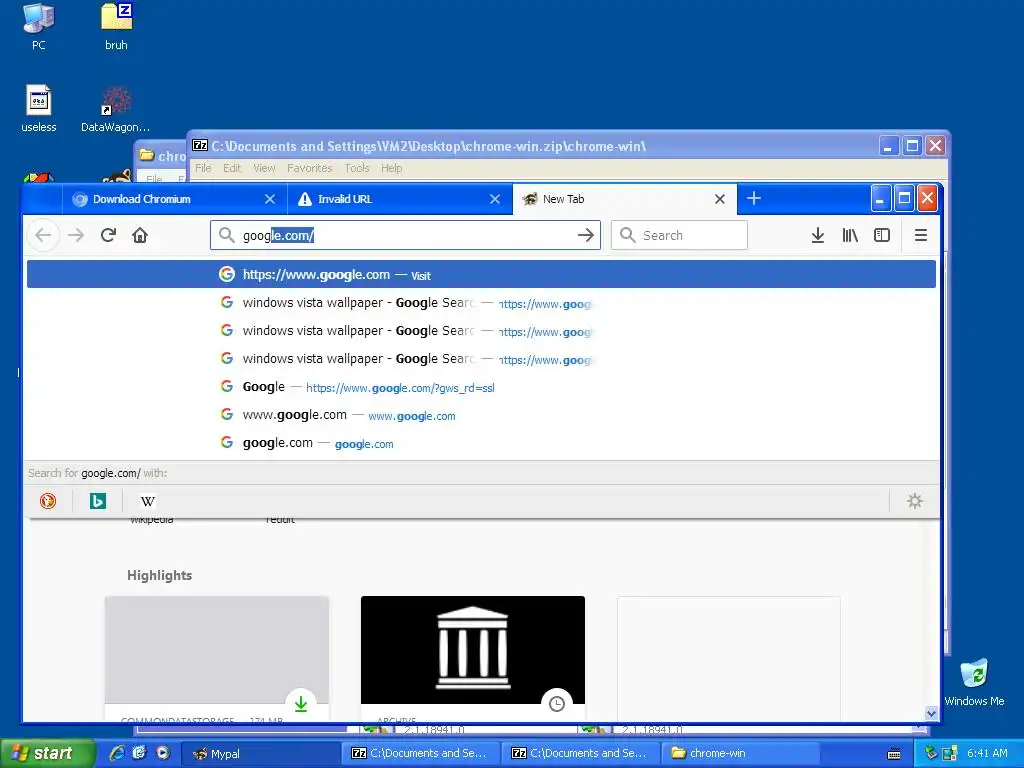
Task: Open DataWagon shortcut desktop icon
Action: pos(116,108)
